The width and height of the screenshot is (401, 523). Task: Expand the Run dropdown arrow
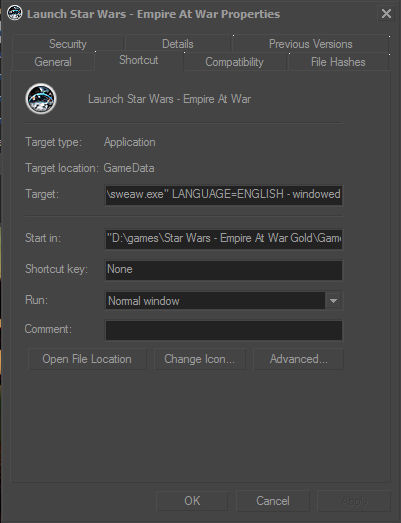[x=333, y=301]
